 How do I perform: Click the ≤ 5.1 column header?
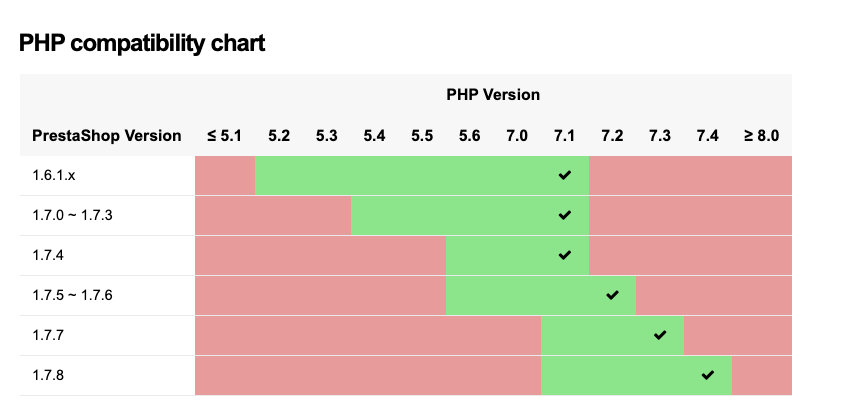pos(225,135)
